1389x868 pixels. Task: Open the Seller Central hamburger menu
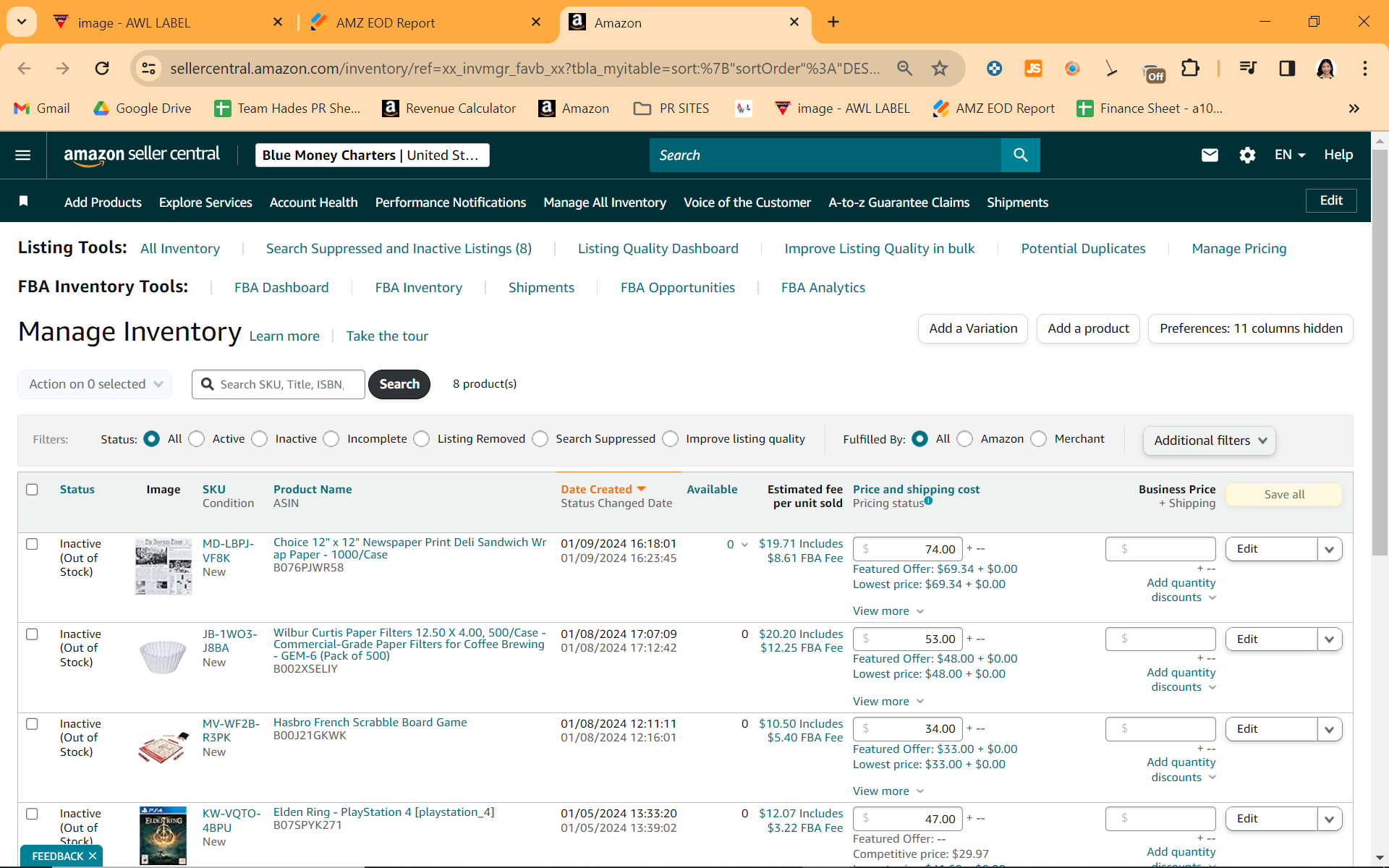coord(23,155)
